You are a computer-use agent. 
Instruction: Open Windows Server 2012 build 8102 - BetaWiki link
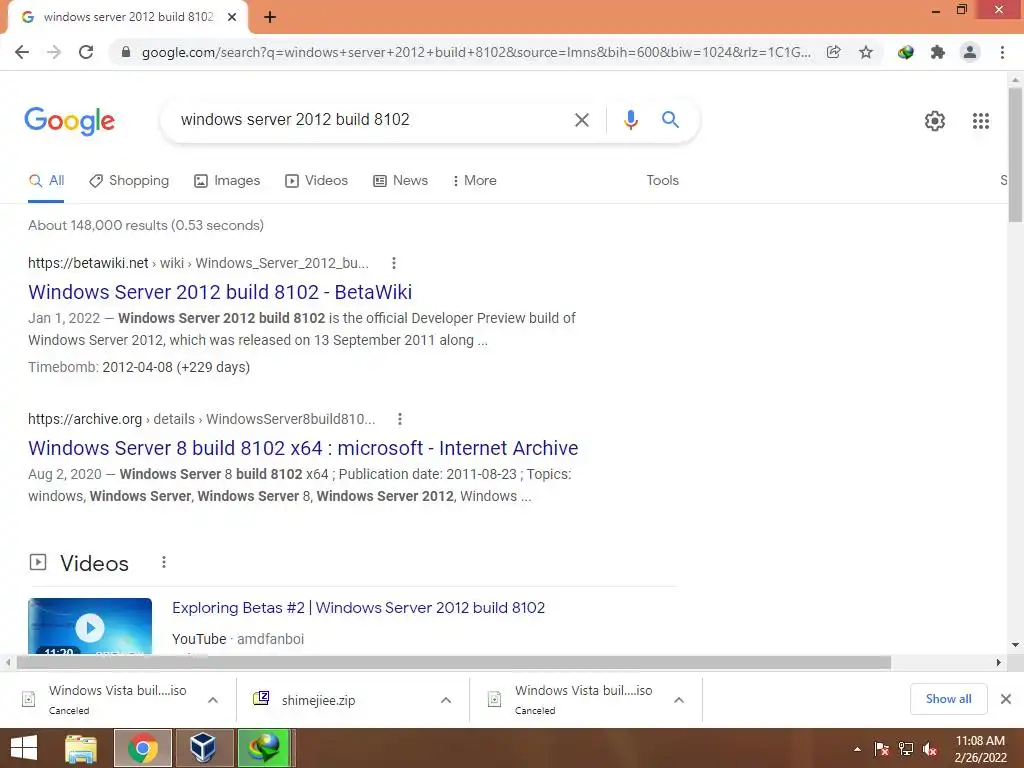point(220,292)
